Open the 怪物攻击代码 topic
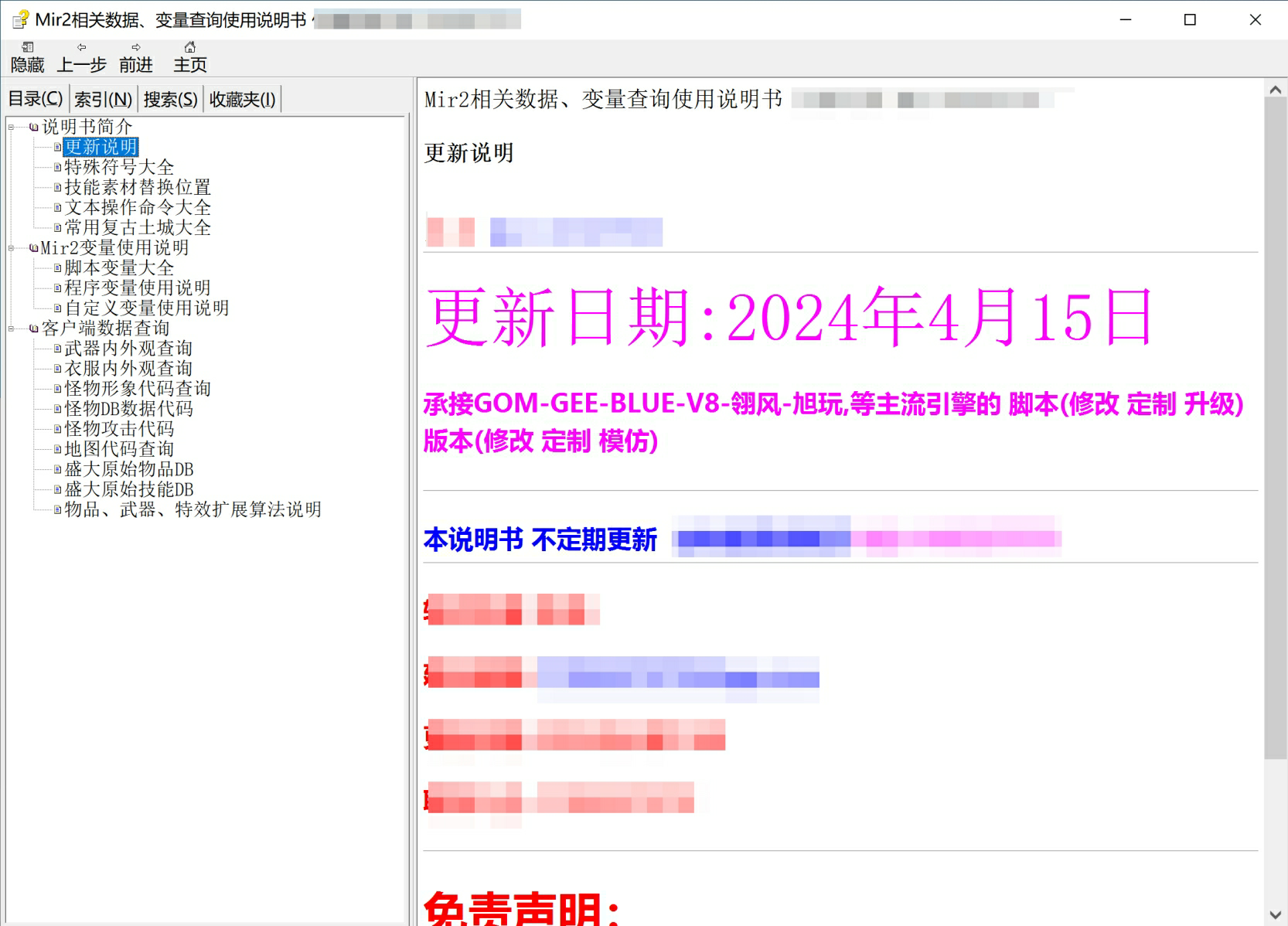Image resolution: width=1288 pixels, height=926 pixels. tap(119, 429)
